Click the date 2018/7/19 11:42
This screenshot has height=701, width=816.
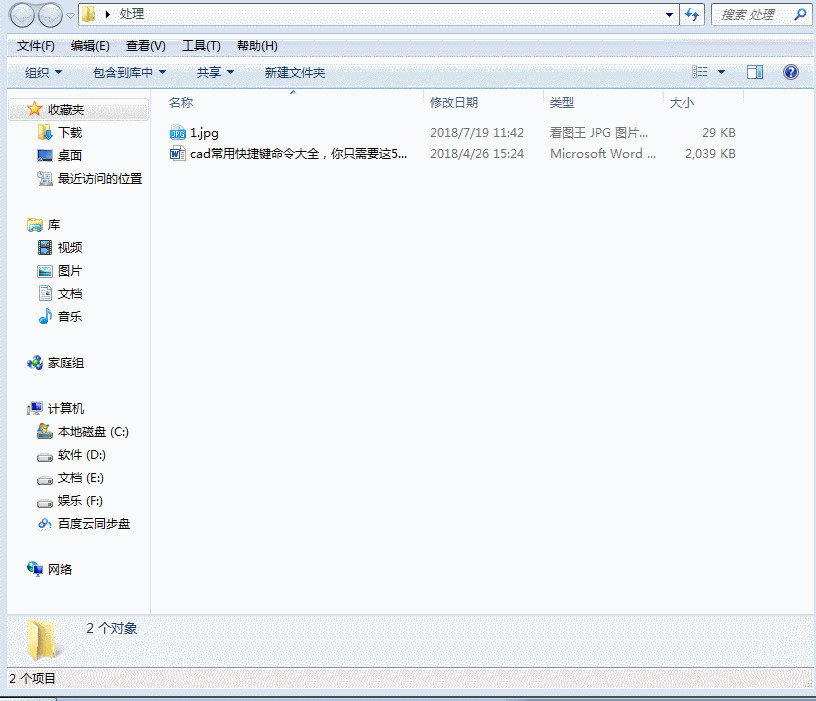point(477,133)
